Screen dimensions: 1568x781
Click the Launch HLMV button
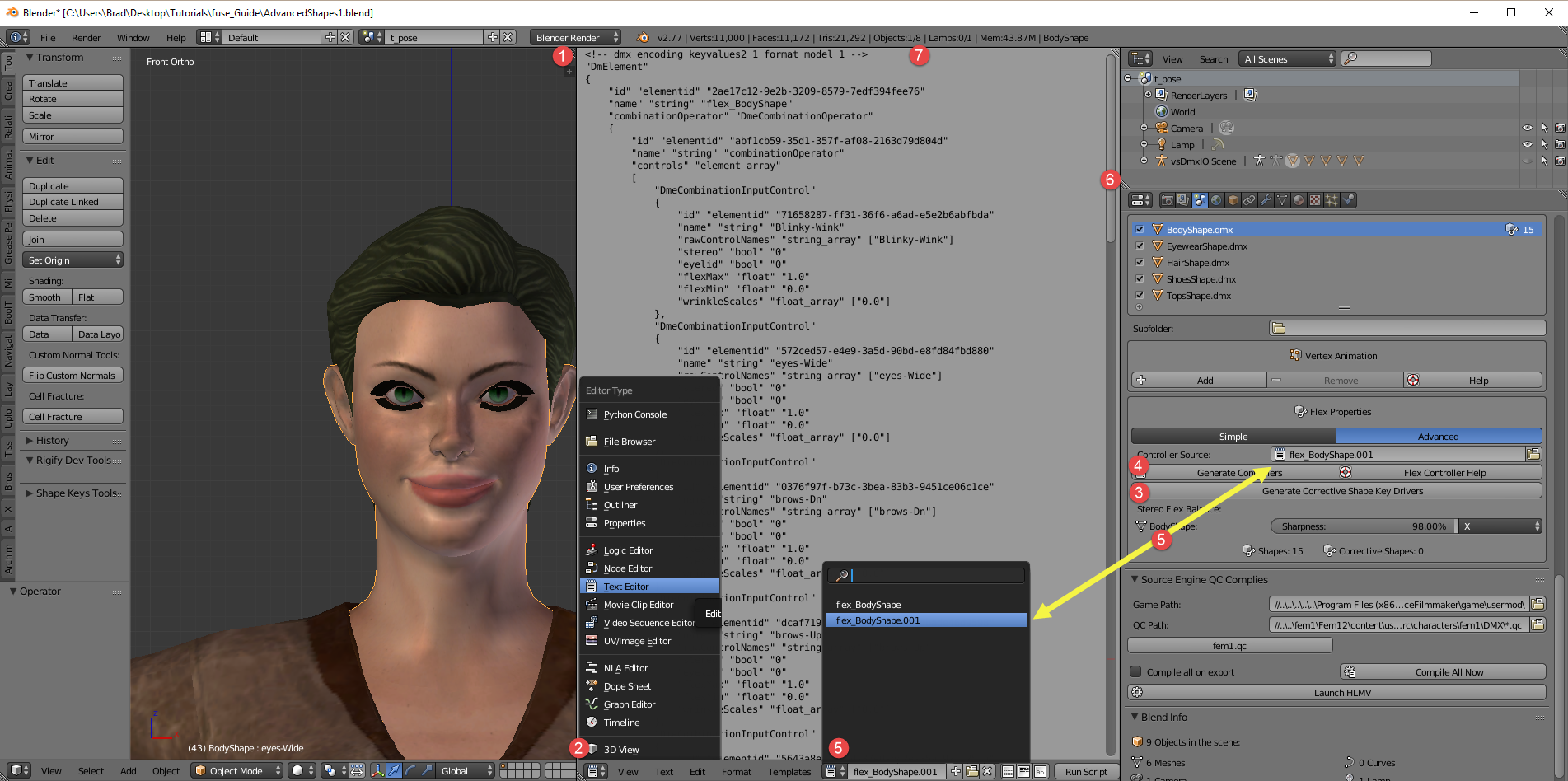pyautogui.click(x=1336, y=693)
